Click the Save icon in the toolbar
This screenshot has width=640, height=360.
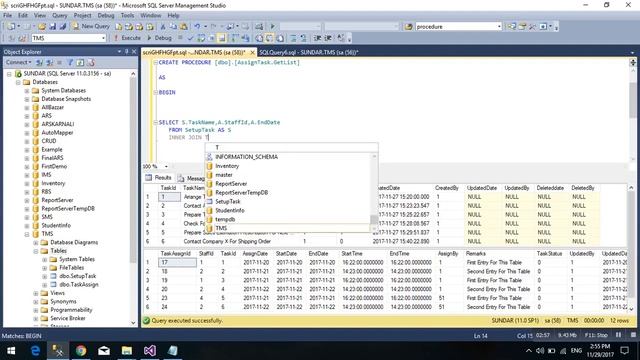pyautogui.click(x=52, y=27)
